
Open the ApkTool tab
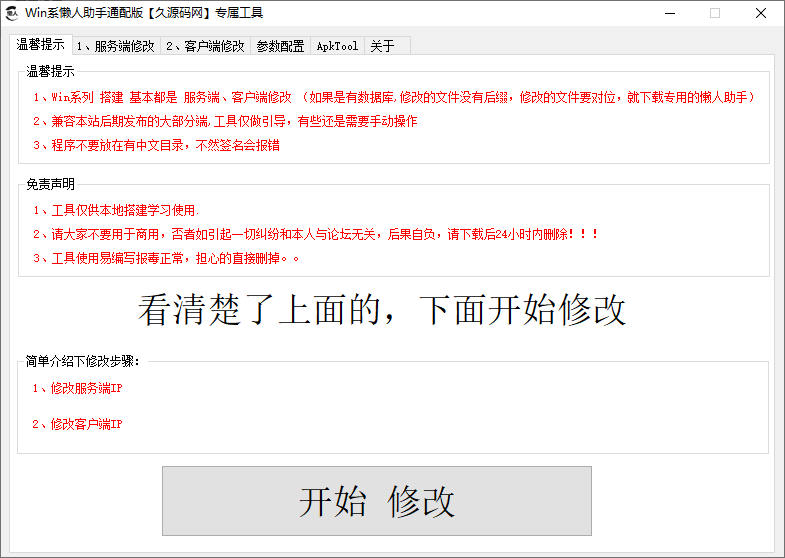[x=337, y=46]
